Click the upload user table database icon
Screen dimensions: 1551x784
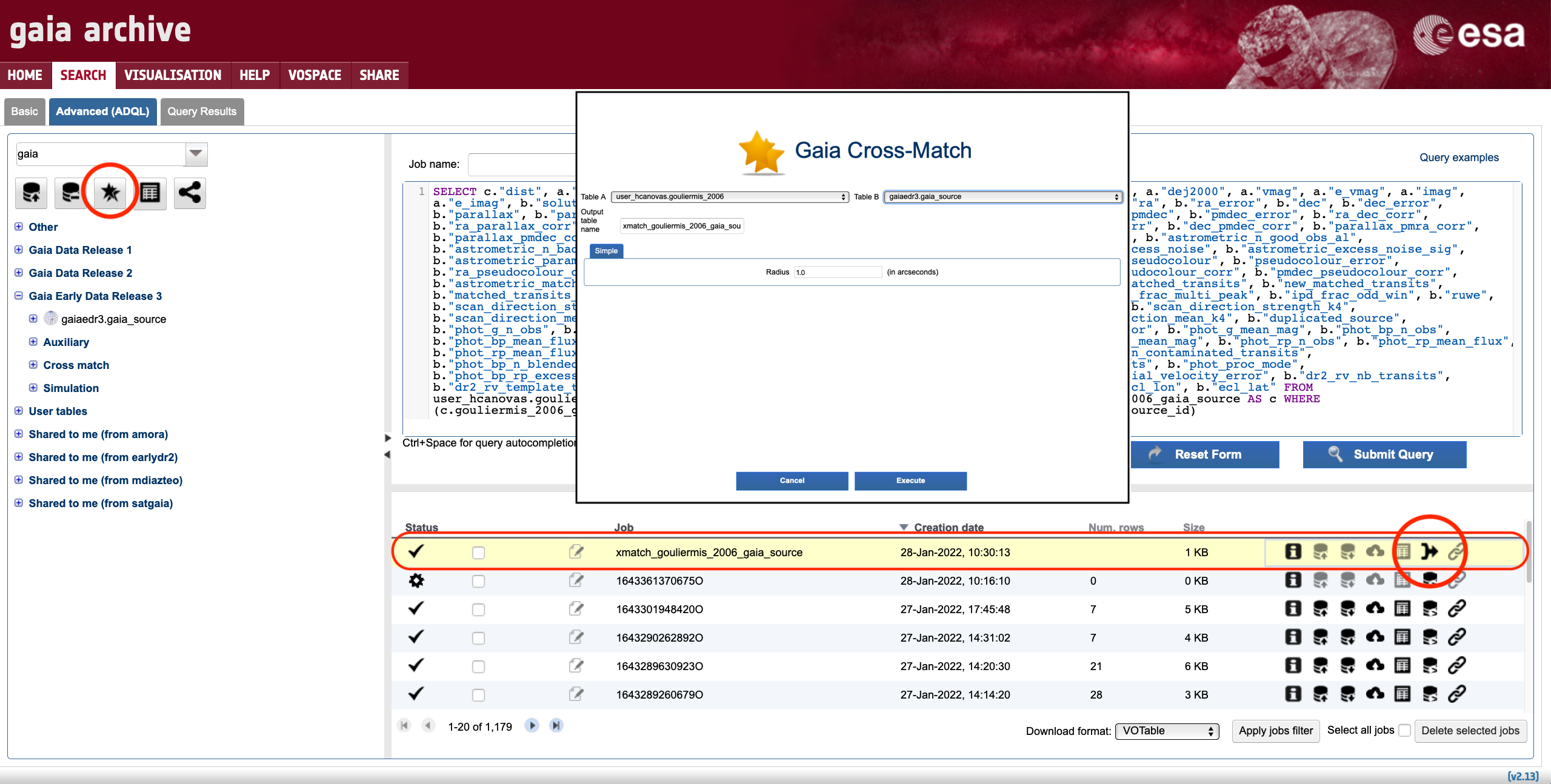point(32,193)
